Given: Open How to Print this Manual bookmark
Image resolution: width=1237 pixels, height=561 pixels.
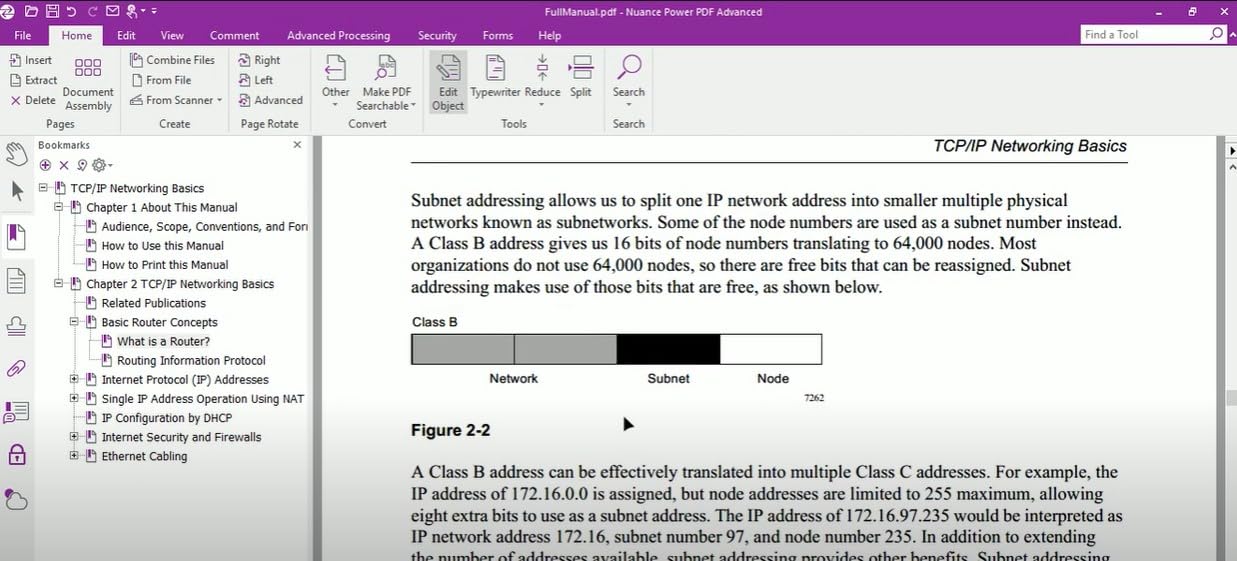Looking at the screenshot, I should 165,265.
